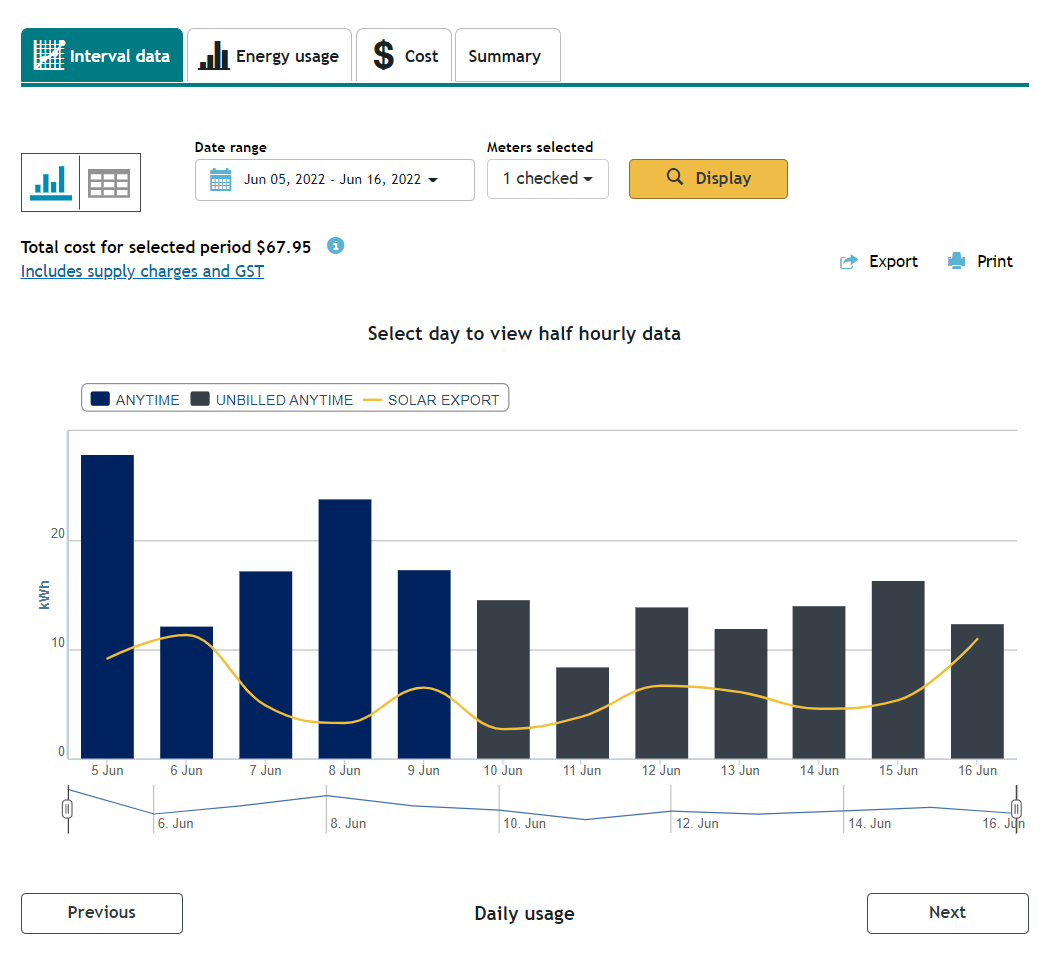Screen dimensions: 1045x978
Task: Select the 5 Jun bar
Action: point(107,607)
